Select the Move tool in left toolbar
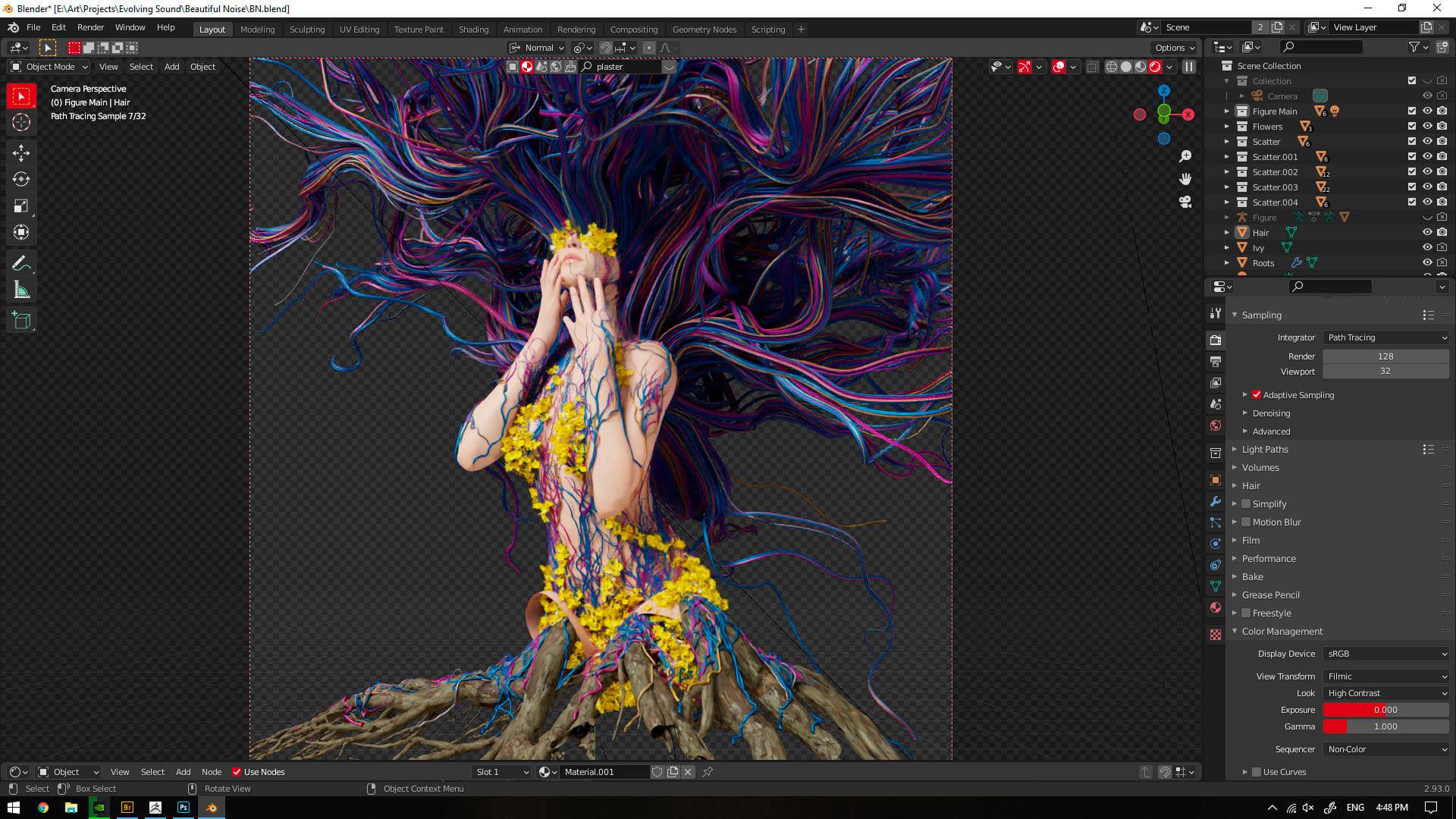Viewport: 1456px width, 819px height. (x=21, y=152)
